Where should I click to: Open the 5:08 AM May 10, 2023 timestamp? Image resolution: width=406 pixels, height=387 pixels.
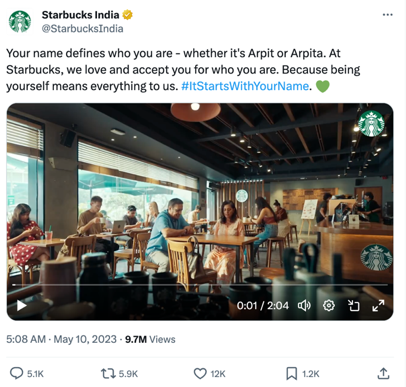point(62,339)
